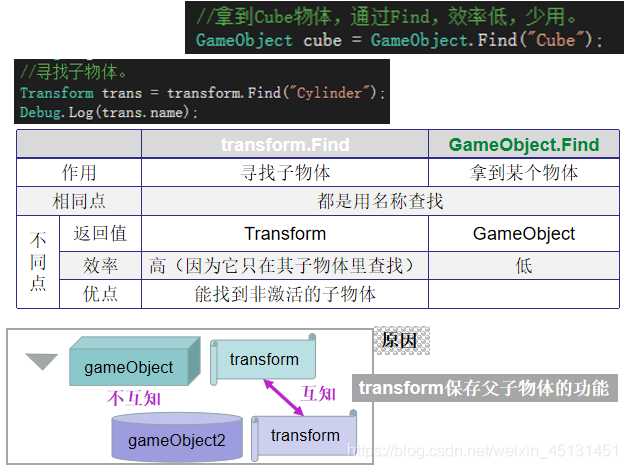Select the purple gameObject2 cylinder shape
The height and width of the screenshot is (469, 627).
point(177,437)
